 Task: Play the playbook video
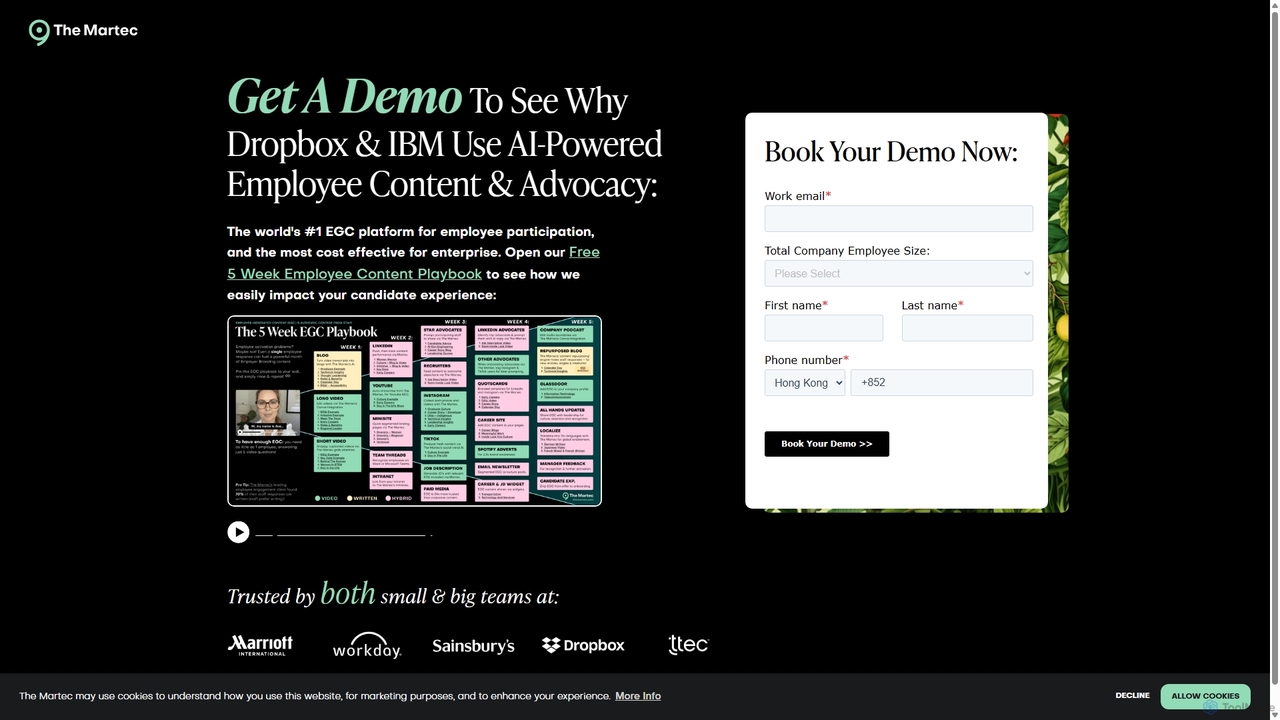[238, 532]
